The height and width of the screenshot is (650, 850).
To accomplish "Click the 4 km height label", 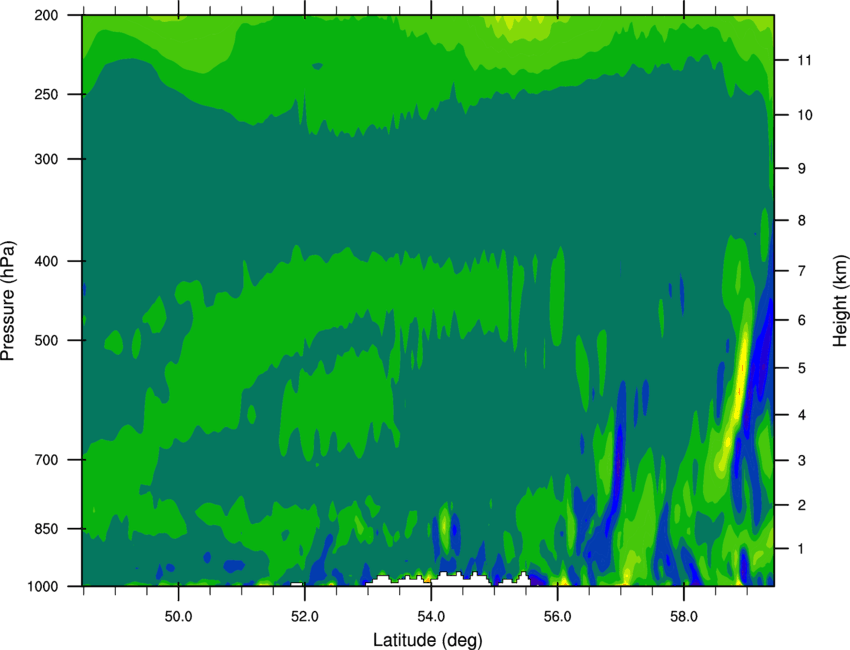I will [x=802, y=415].
